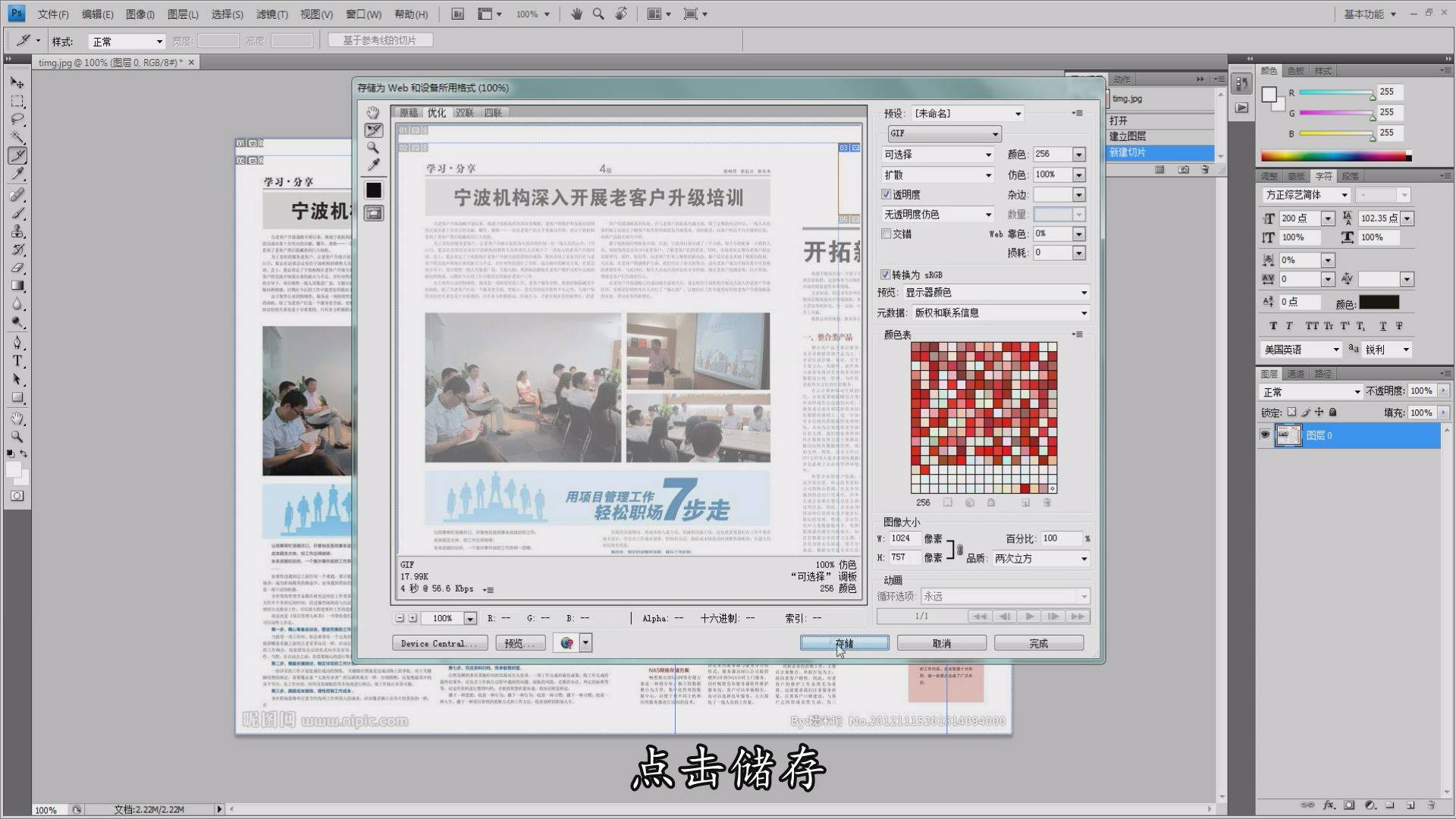Toggle slices visibility button in dialog
1456x819 pixels.
coord(374,213)
